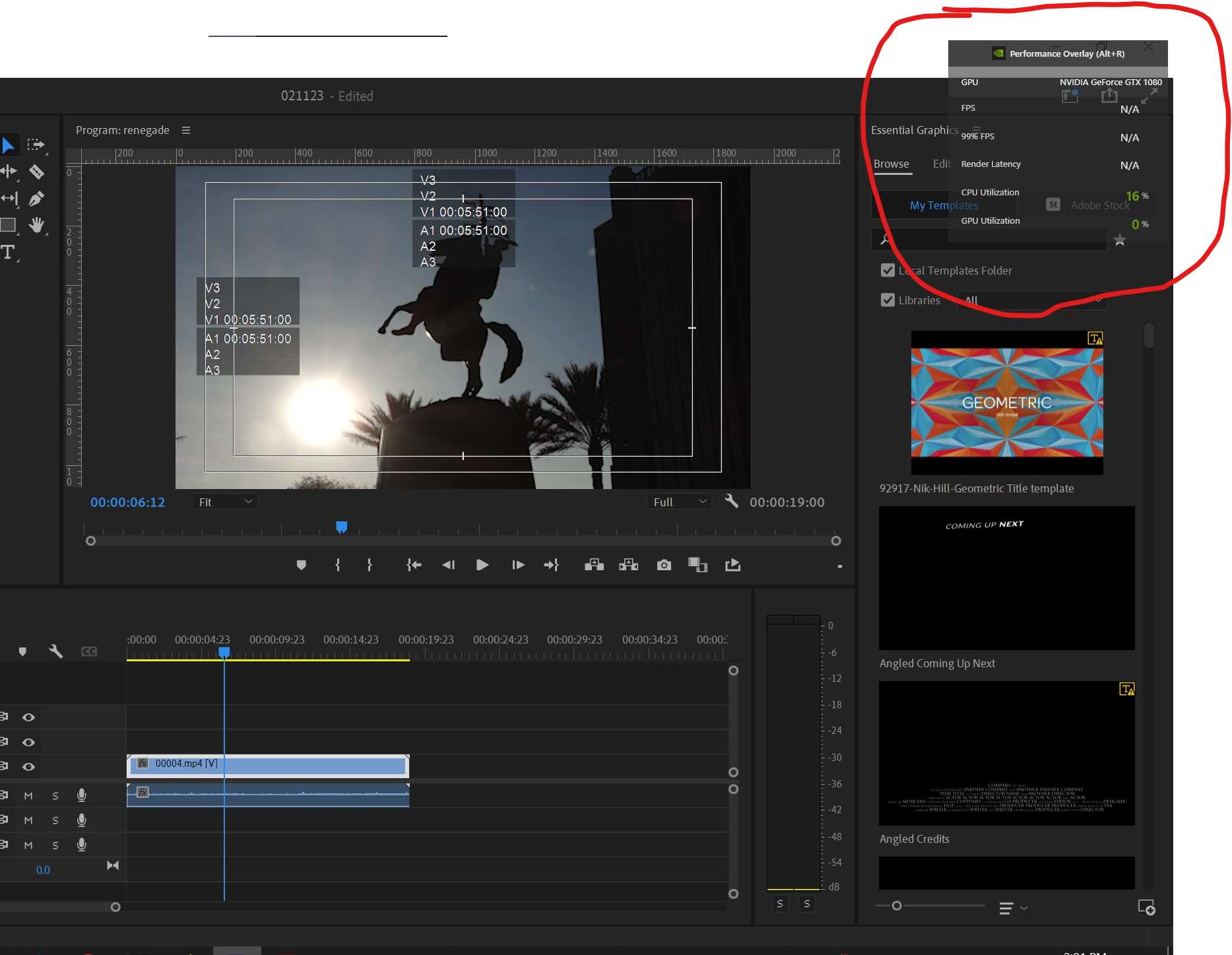Close the Performance Overlay window

pos(1149,47)
